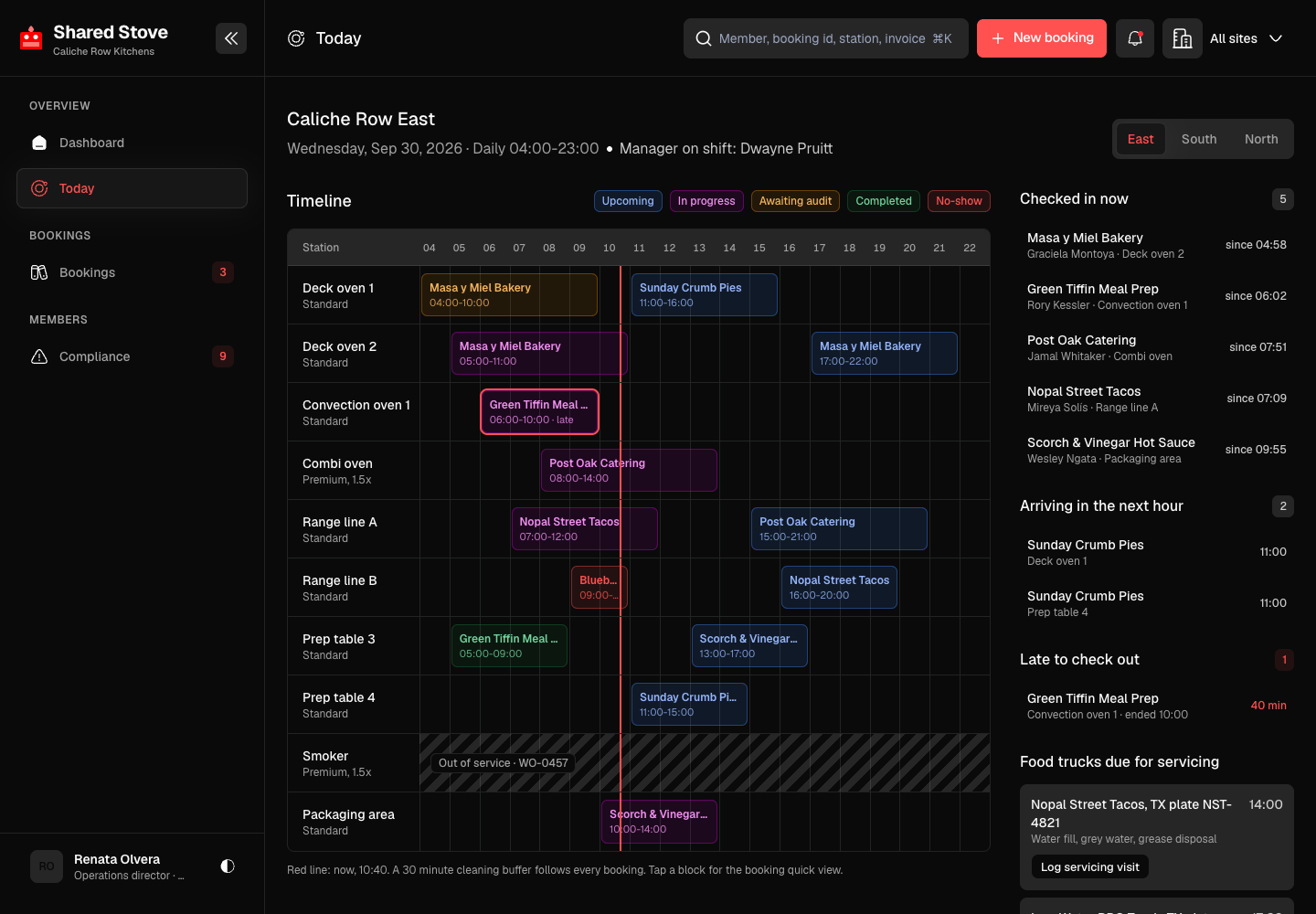Select Sunday Crumb Pies Prep table 4 arrival
The height and width of the screenshot is (914, 1316).
(1157, 603)
